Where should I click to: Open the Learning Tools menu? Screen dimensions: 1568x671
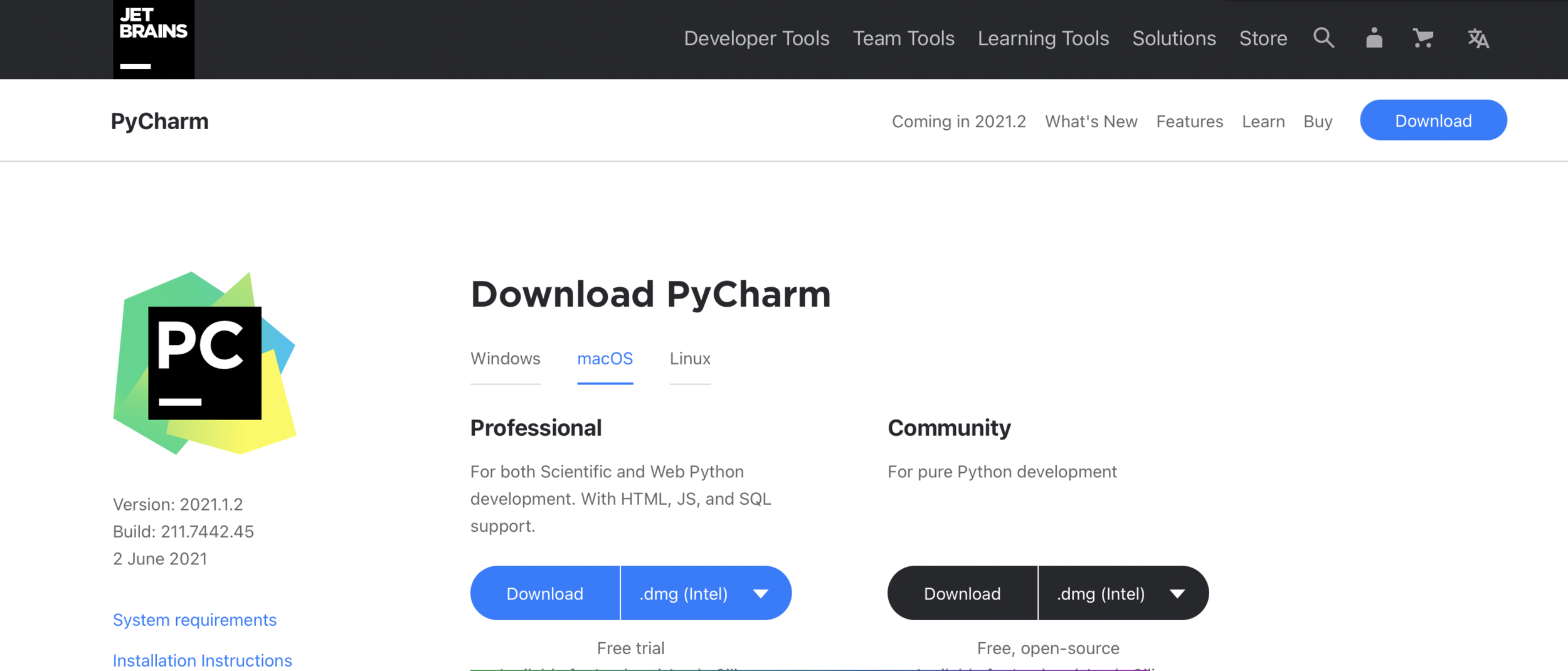1043,39
